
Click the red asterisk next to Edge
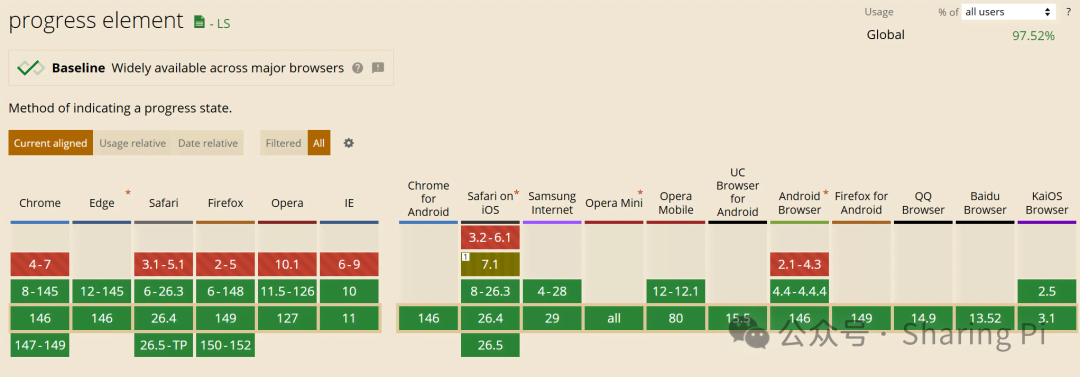coord(128,193)
